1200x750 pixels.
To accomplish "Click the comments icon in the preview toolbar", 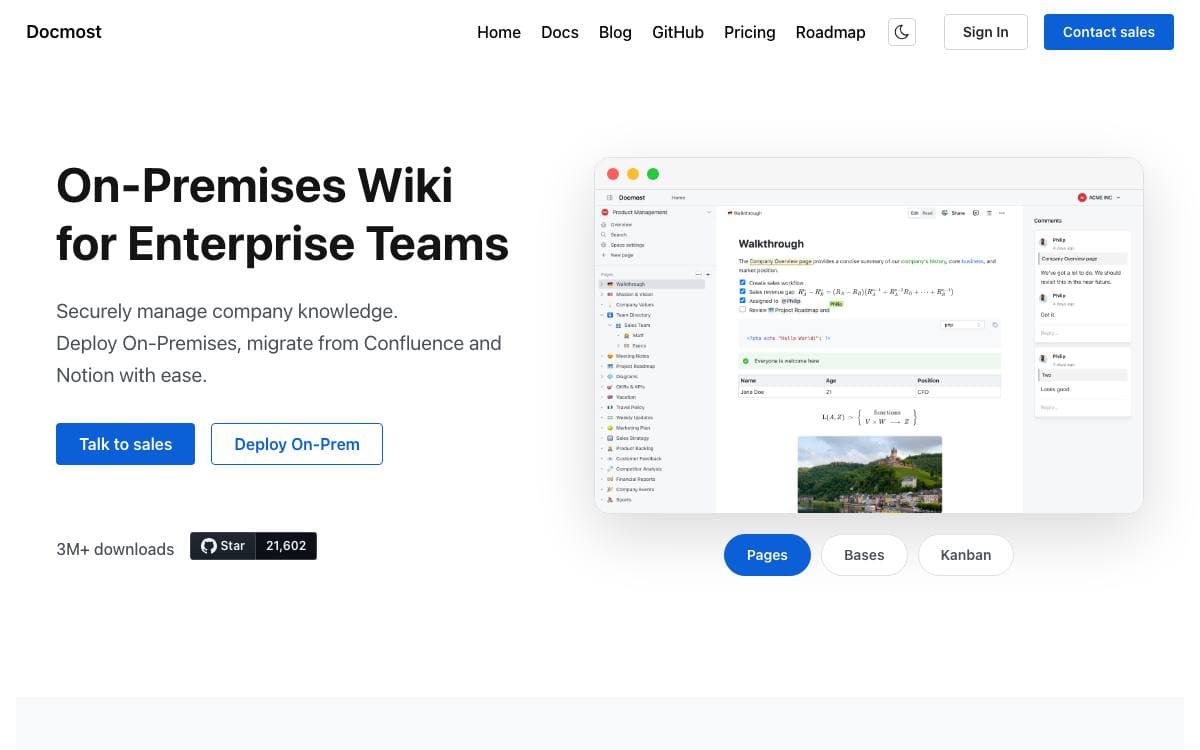I will [x=976, y=213].
